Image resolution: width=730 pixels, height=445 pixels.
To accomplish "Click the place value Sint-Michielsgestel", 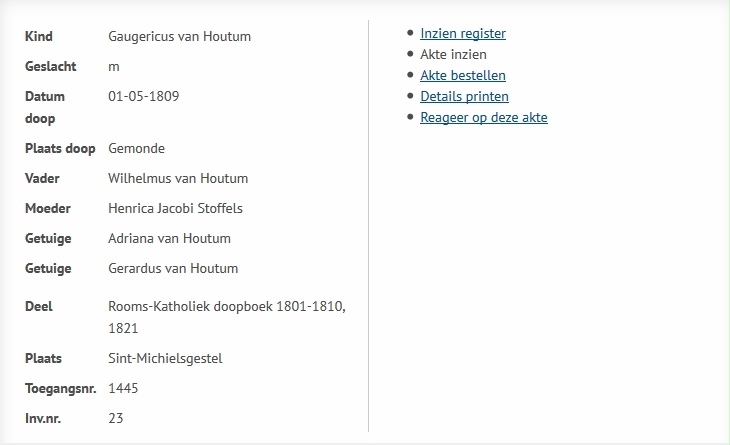I will [165, 359].
